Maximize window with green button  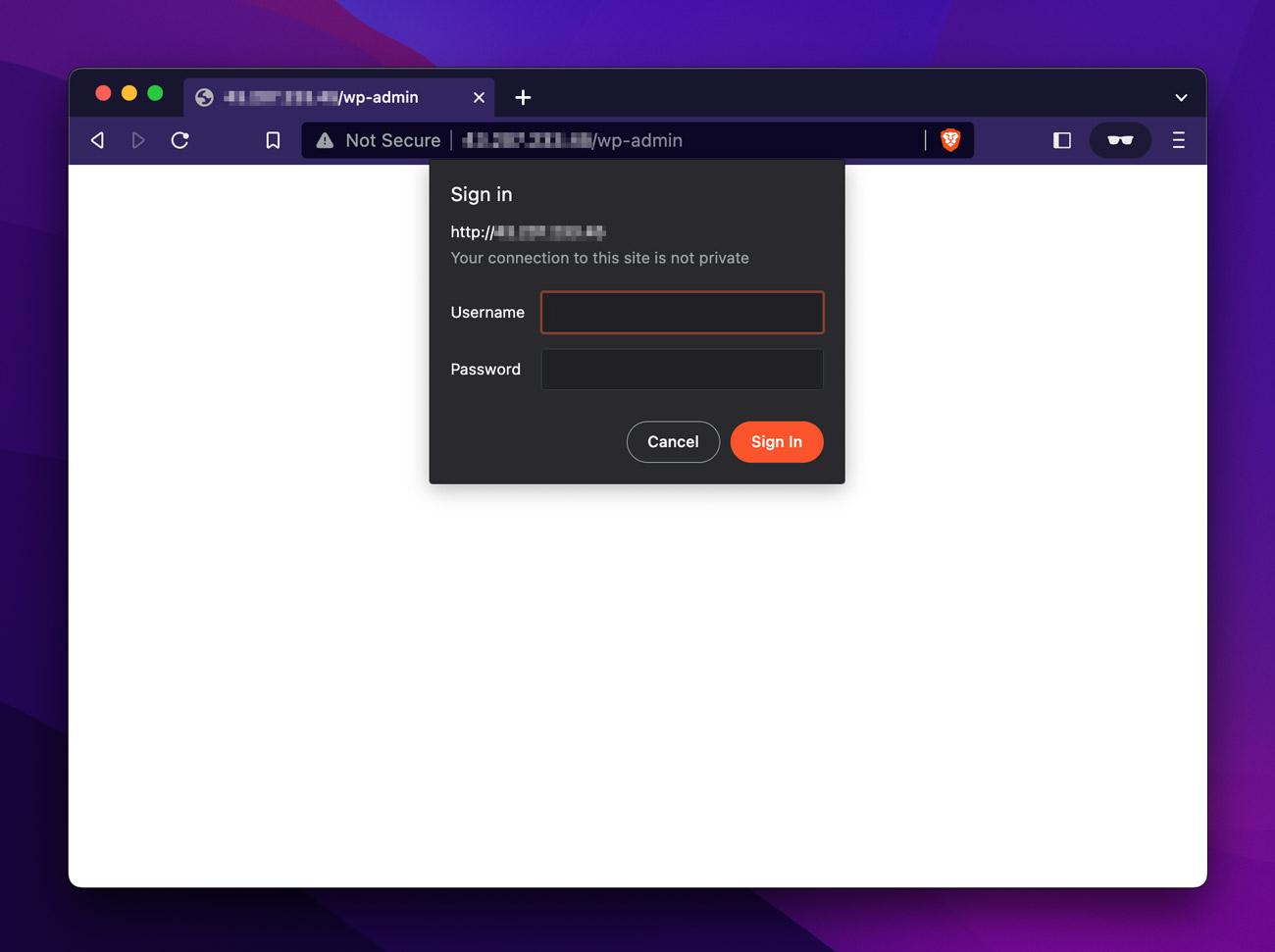pyautogui.click(x=155, y=93)
